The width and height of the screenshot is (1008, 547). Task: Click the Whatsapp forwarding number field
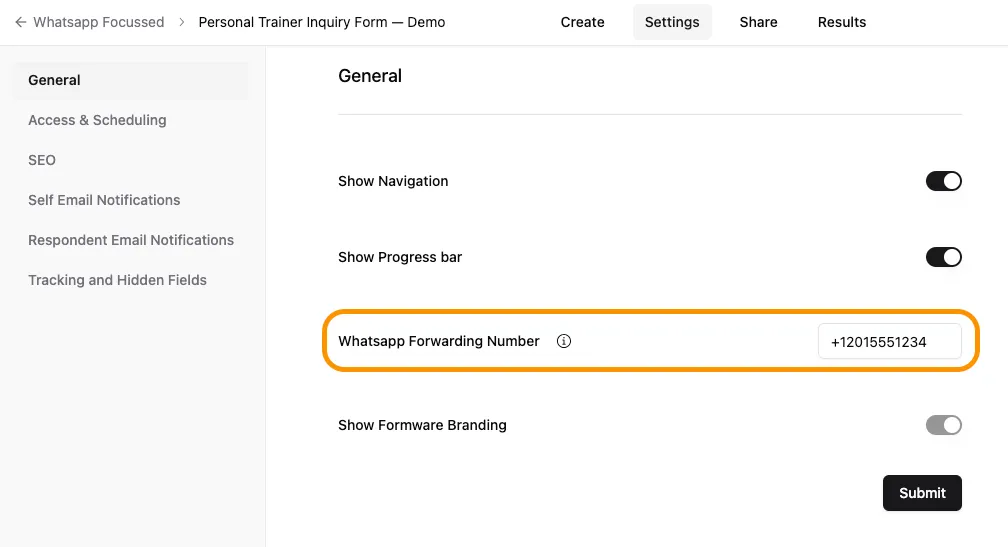pyautogui.click(x=889, y=341)
